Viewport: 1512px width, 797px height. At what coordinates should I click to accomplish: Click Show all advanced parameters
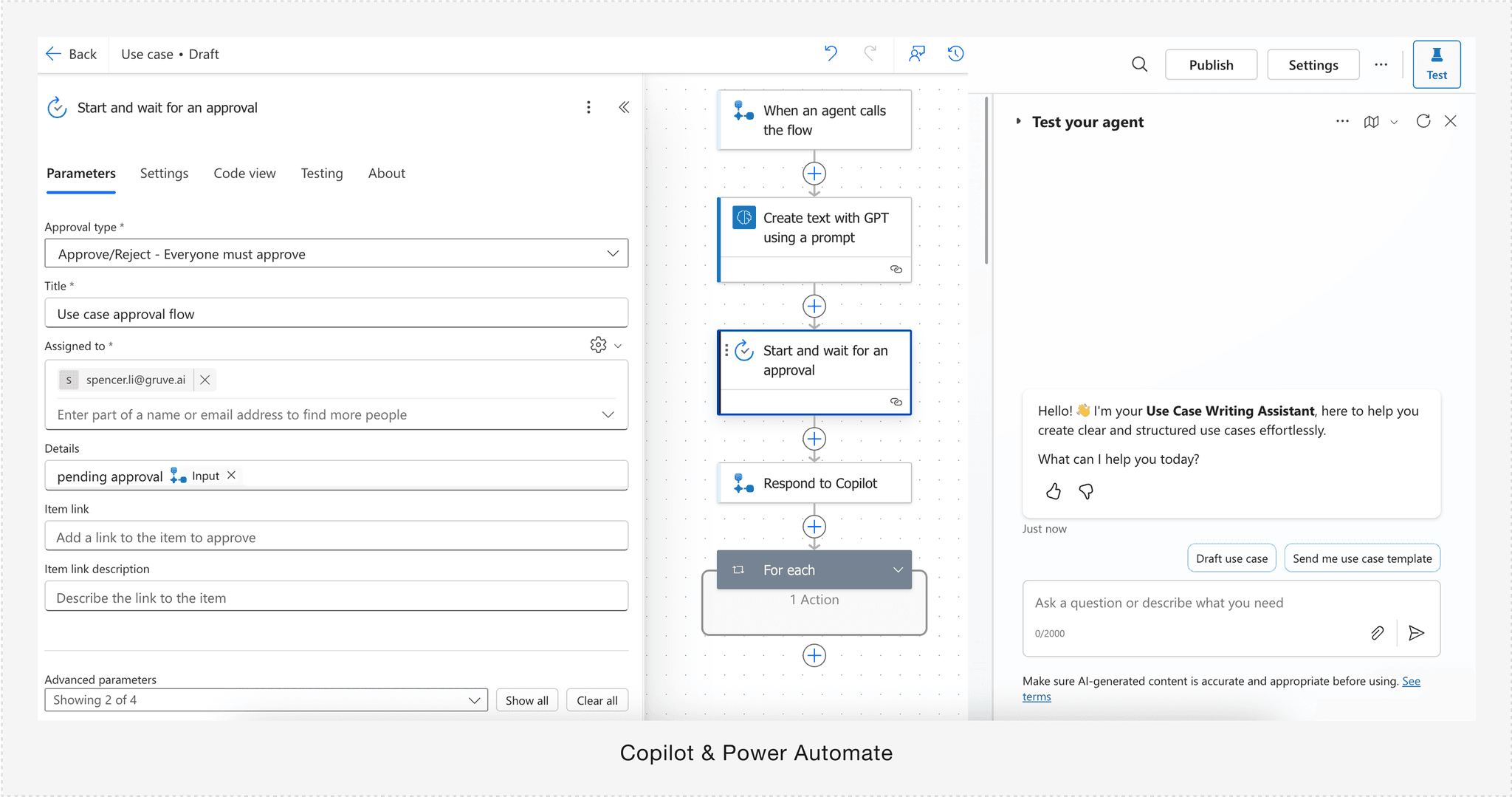tap(527, 700)
